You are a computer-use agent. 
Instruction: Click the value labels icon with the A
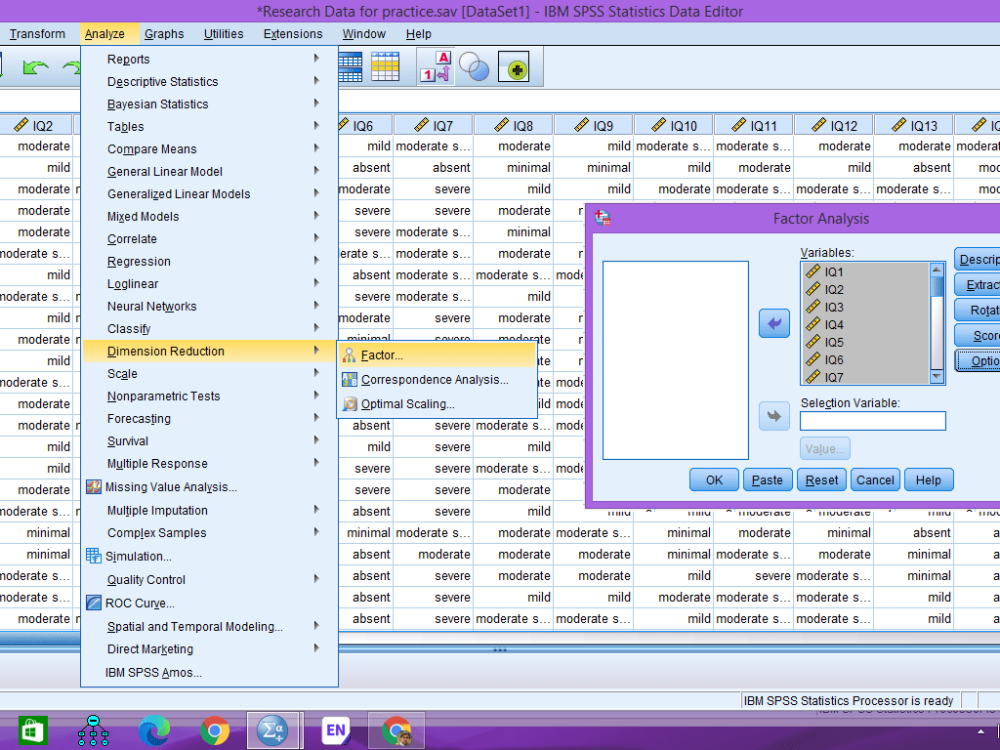(x=436, y=67)
